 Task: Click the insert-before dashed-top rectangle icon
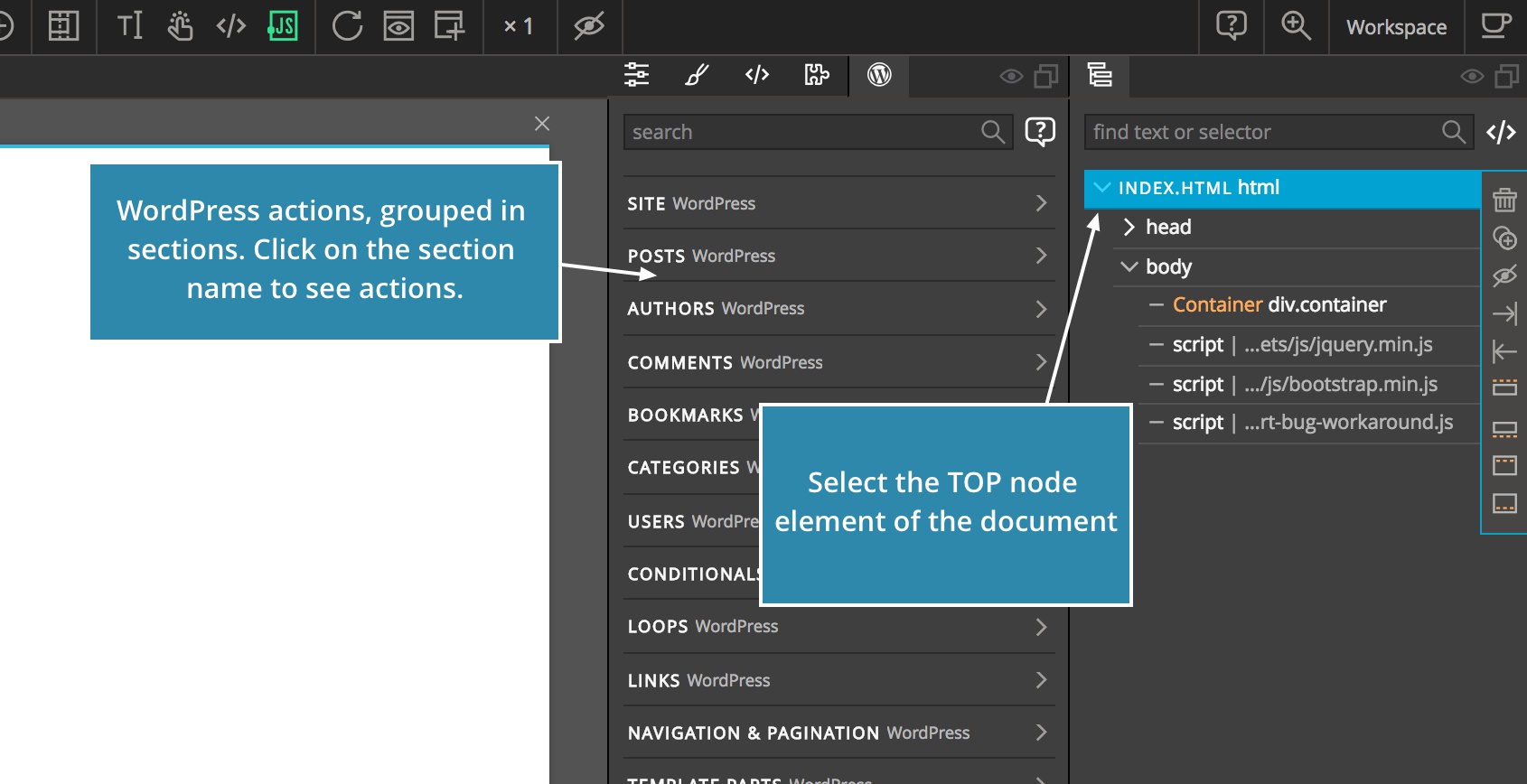1504,388
